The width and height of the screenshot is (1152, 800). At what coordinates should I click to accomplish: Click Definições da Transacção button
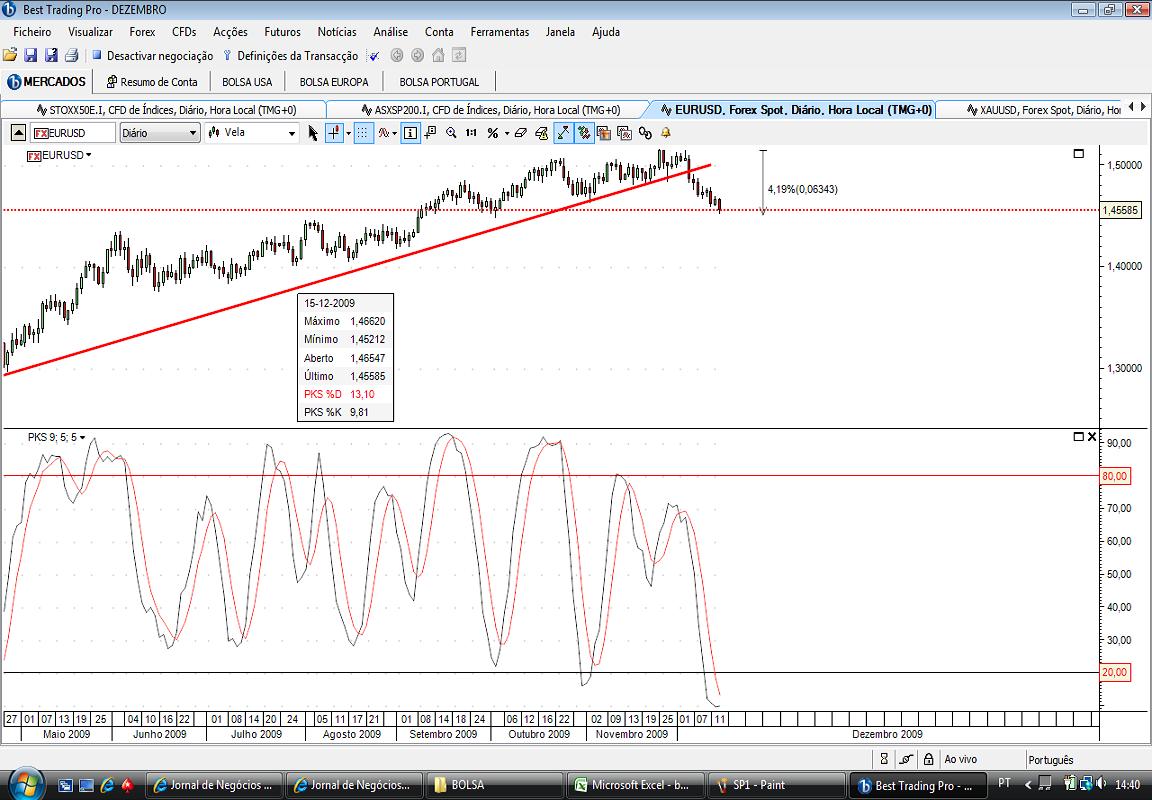tap(290, 56)
